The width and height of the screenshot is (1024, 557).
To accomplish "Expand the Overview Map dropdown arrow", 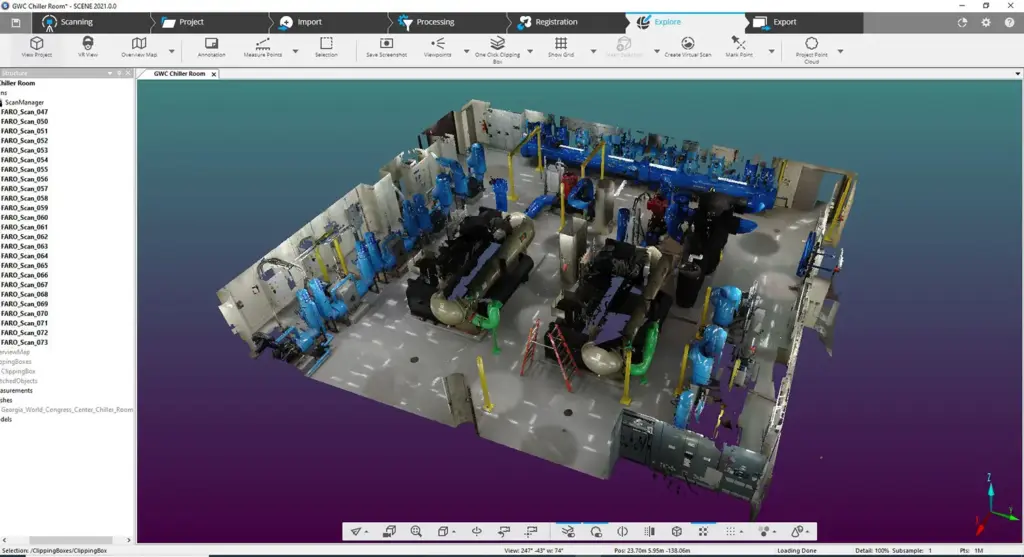I will (x=171, y=51).
